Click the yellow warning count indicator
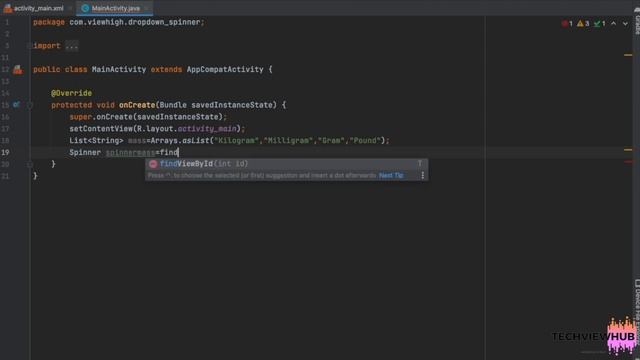The width and height of the screenshot is (640, 360). pyautogui.click(x=583, y=24)
